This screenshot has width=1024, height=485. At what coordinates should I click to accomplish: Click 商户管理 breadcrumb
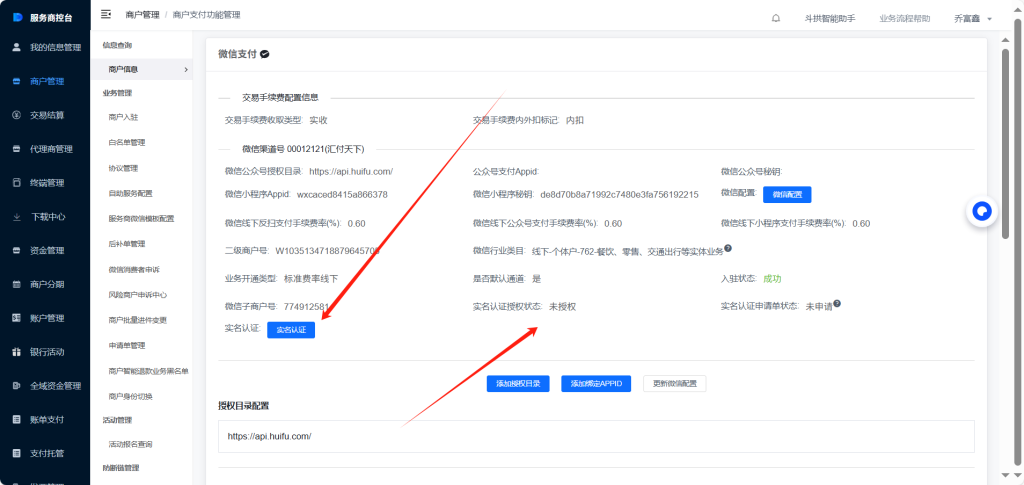click(x=142, y=14)
